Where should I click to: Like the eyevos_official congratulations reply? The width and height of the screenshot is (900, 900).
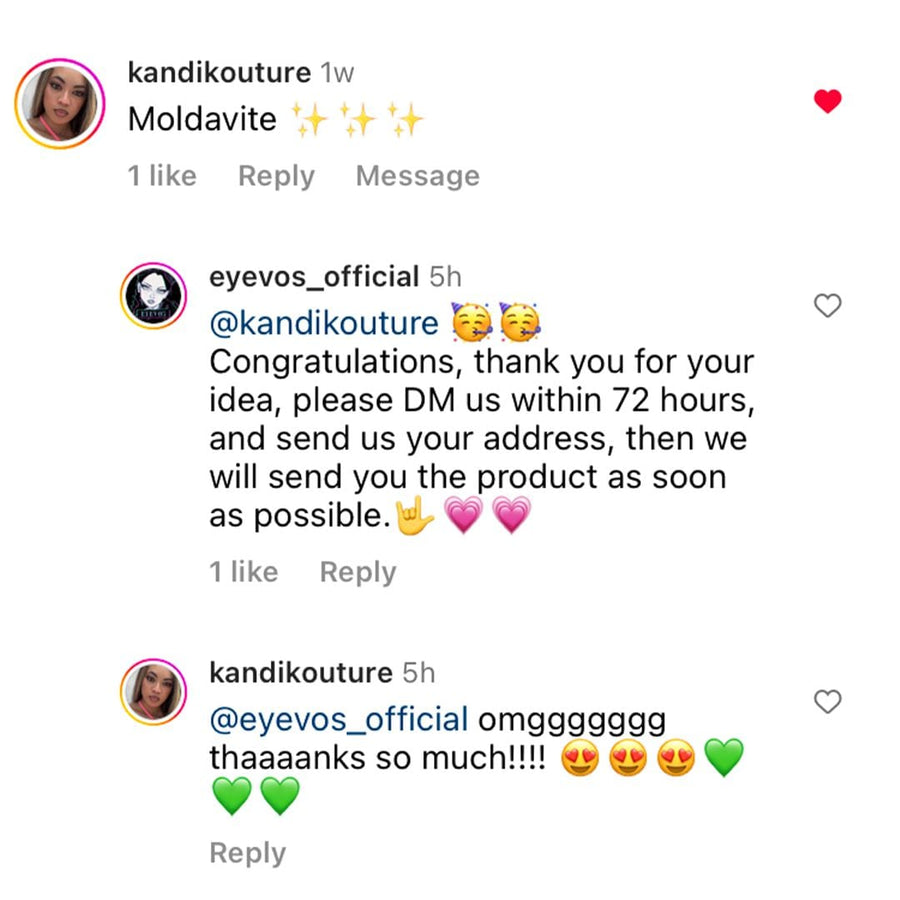coord(827,306)
